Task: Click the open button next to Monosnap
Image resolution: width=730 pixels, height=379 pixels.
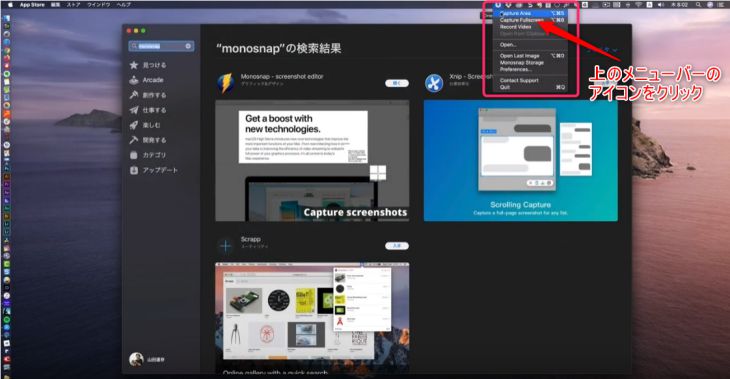Action: click(x=397, y=83)
